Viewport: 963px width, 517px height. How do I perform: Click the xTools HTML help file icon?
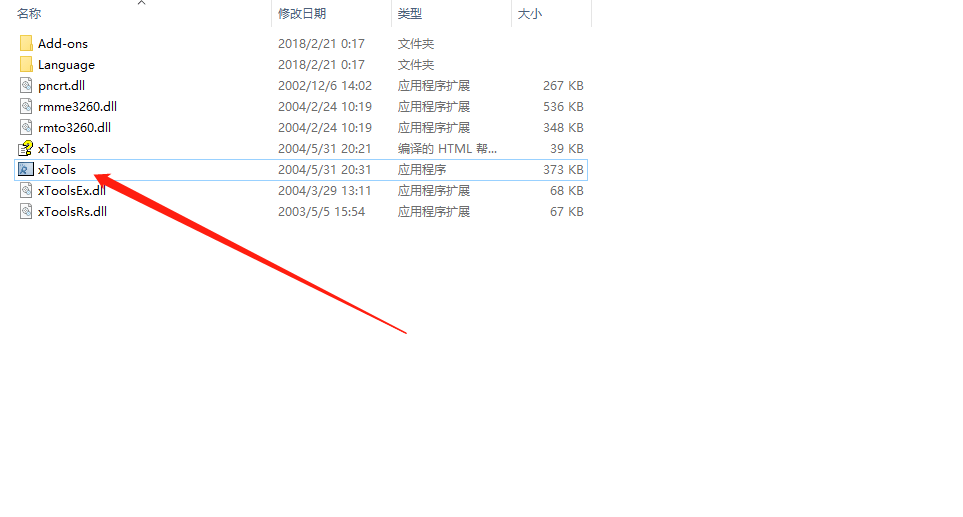26,149
